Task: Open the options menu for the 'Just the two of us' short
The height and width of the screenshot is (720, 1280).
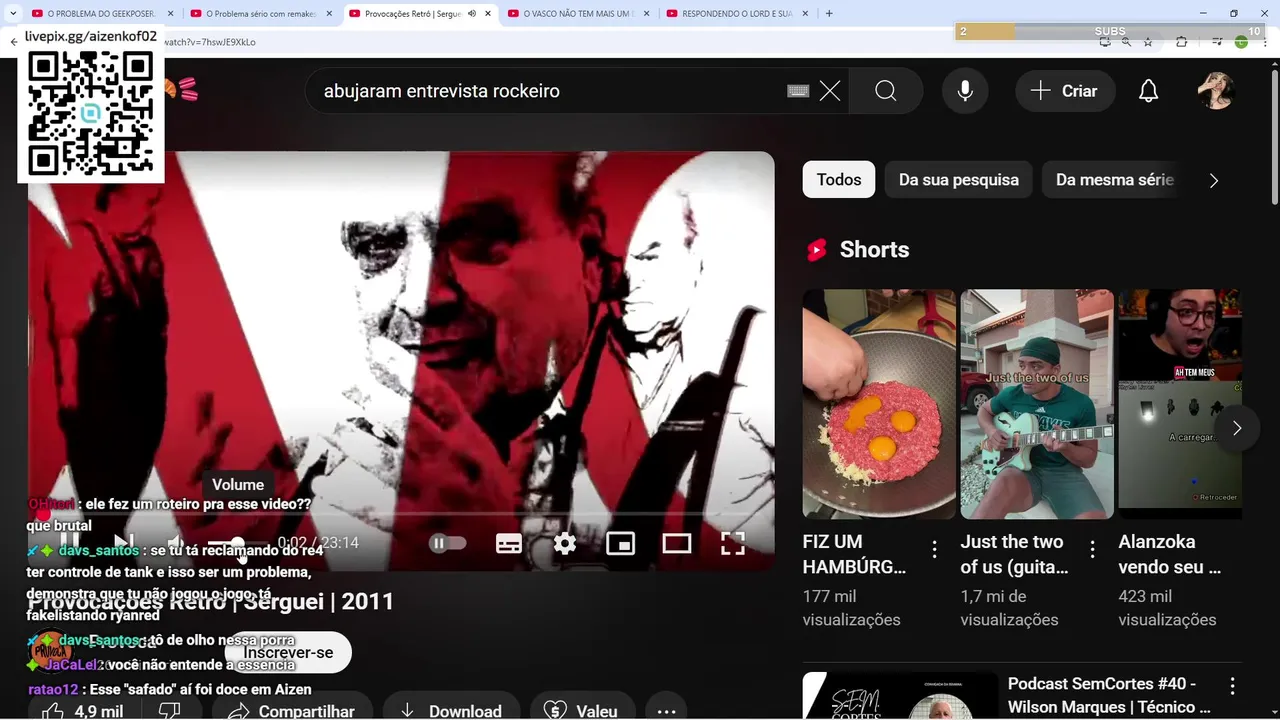Action: [1093, 549]
